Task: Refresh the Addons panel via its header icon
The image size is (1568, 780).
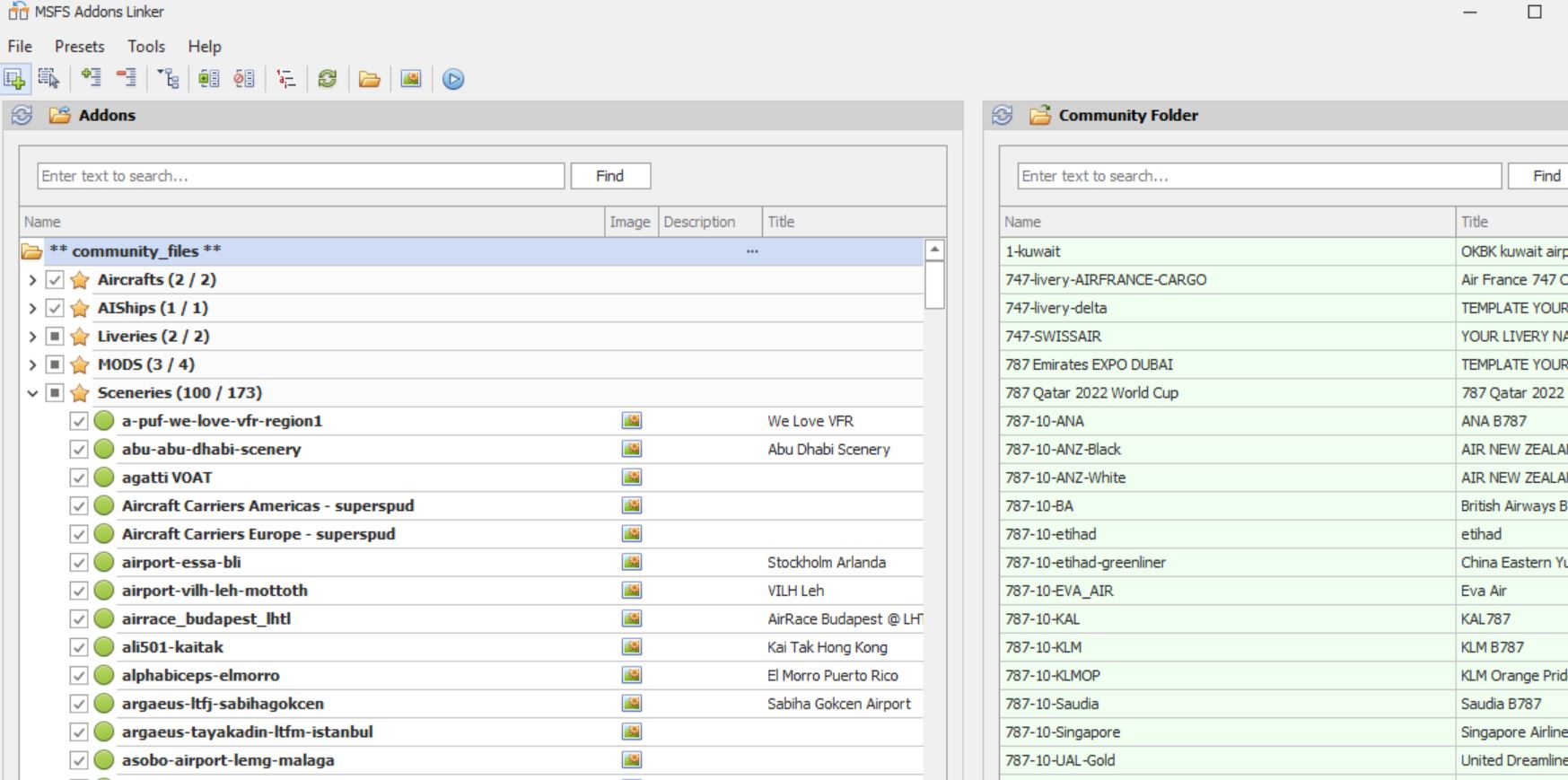Action: coord(22,115)
